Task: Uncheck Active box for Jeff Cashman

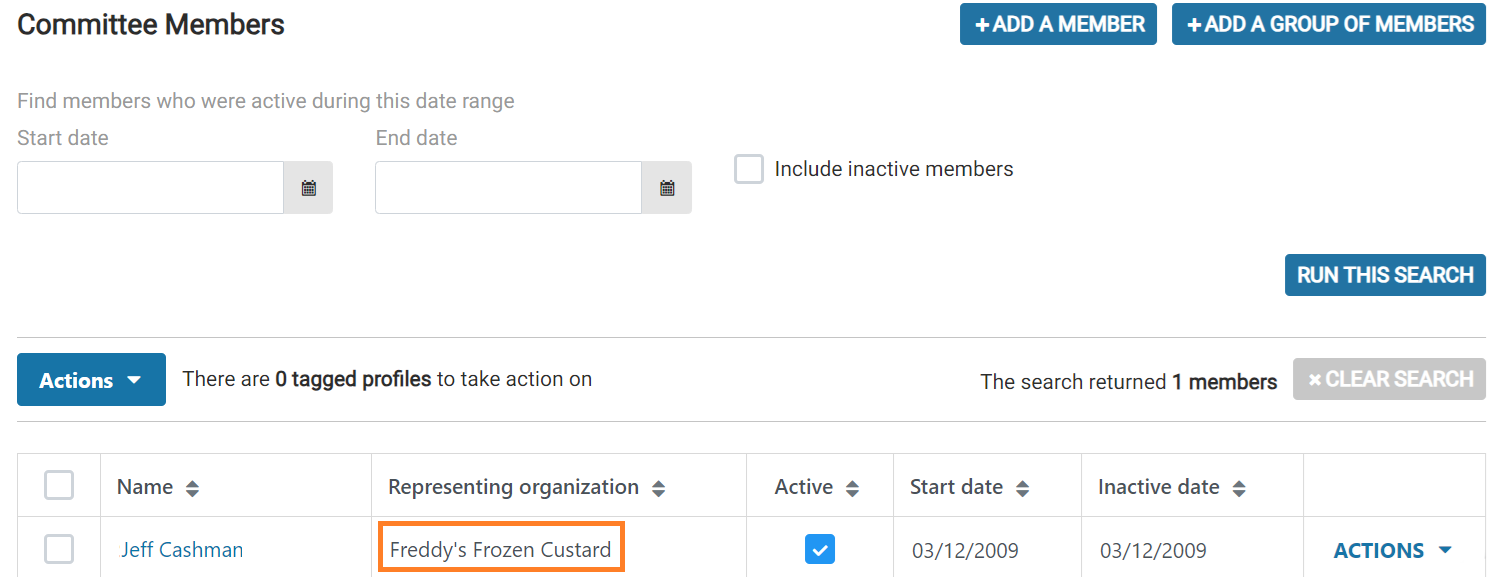Action: click(820, 549)
